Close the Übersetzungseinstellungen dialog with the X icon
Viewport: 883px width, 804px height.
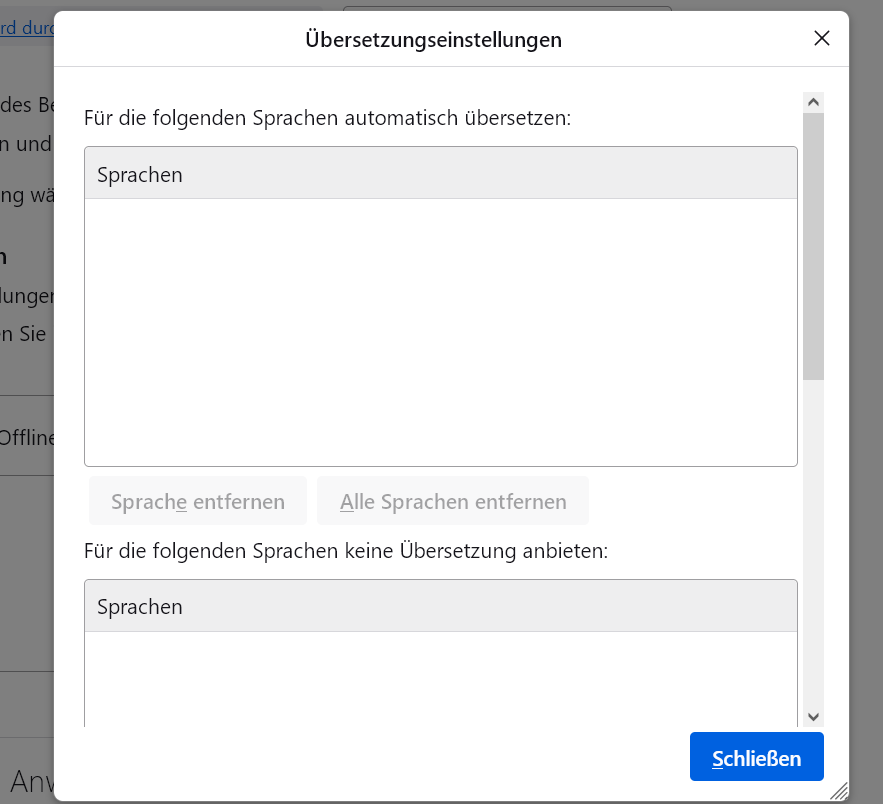coord(822,39)
